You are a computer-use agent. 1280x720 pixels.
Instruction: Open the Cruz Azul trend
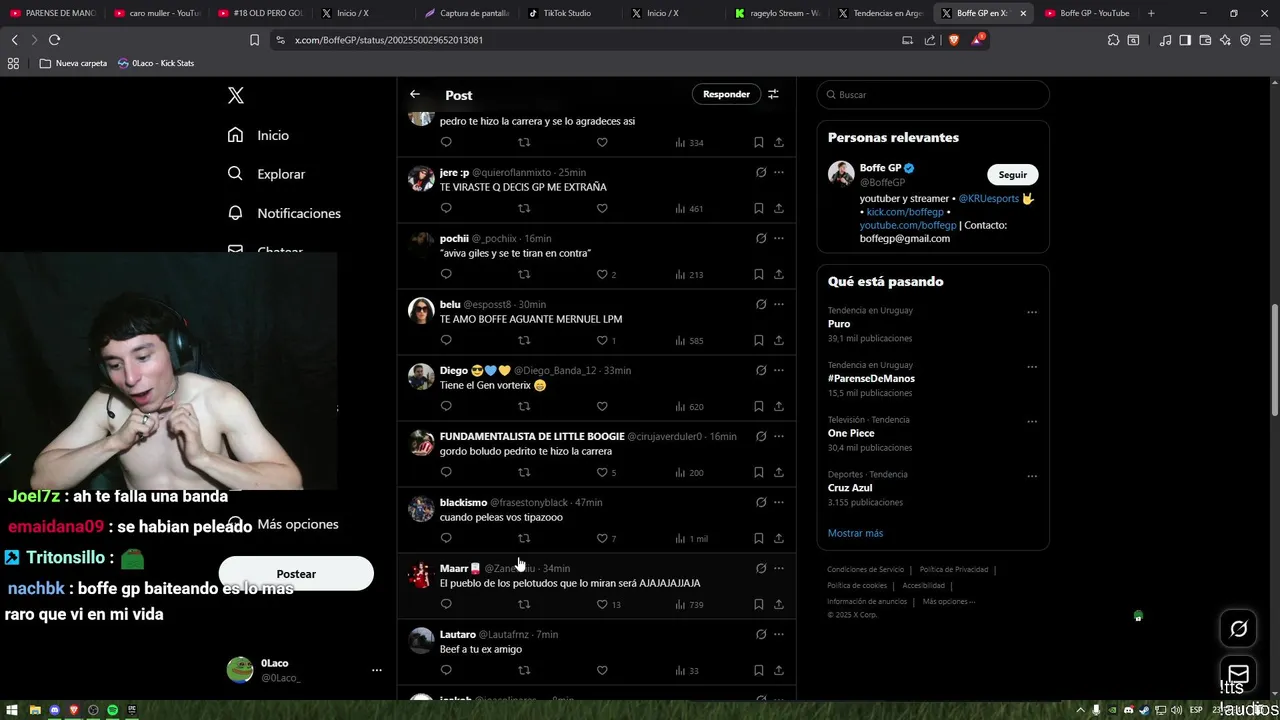click(850, 488)
